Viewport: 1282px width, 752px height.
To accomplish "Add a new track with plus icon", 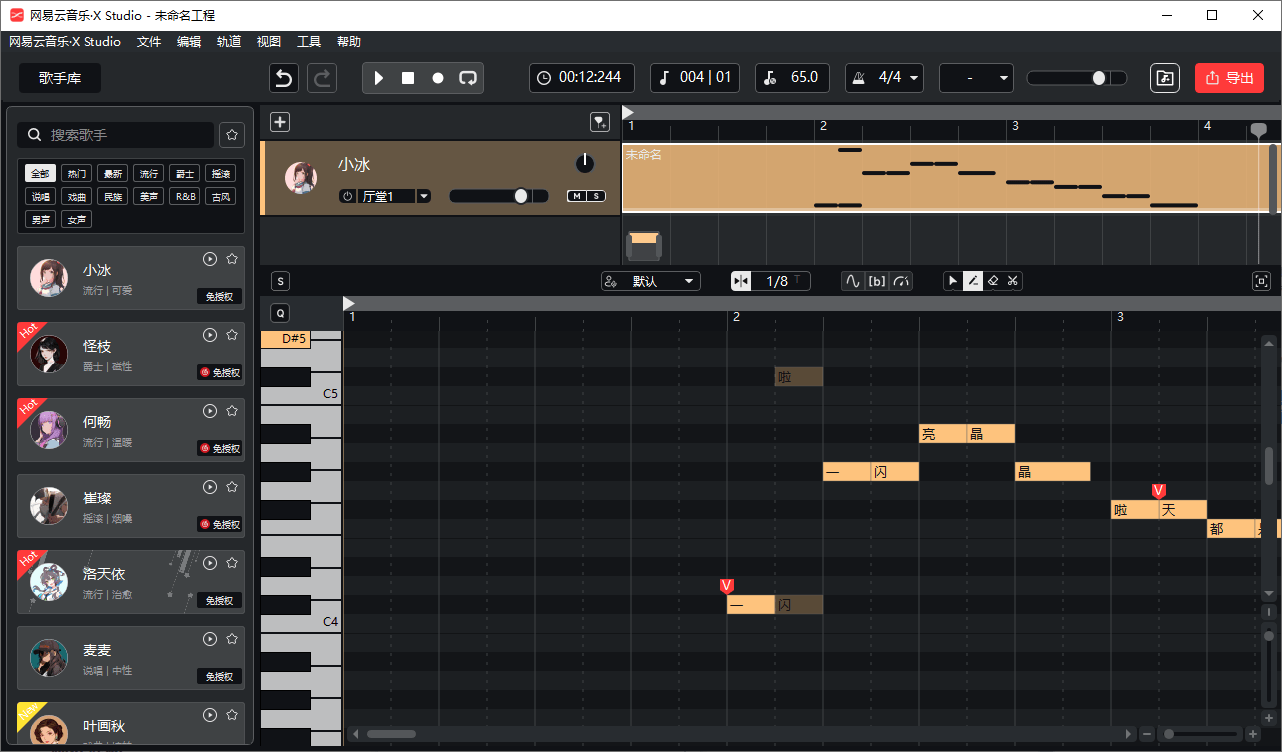I will [x=280, y=122].
